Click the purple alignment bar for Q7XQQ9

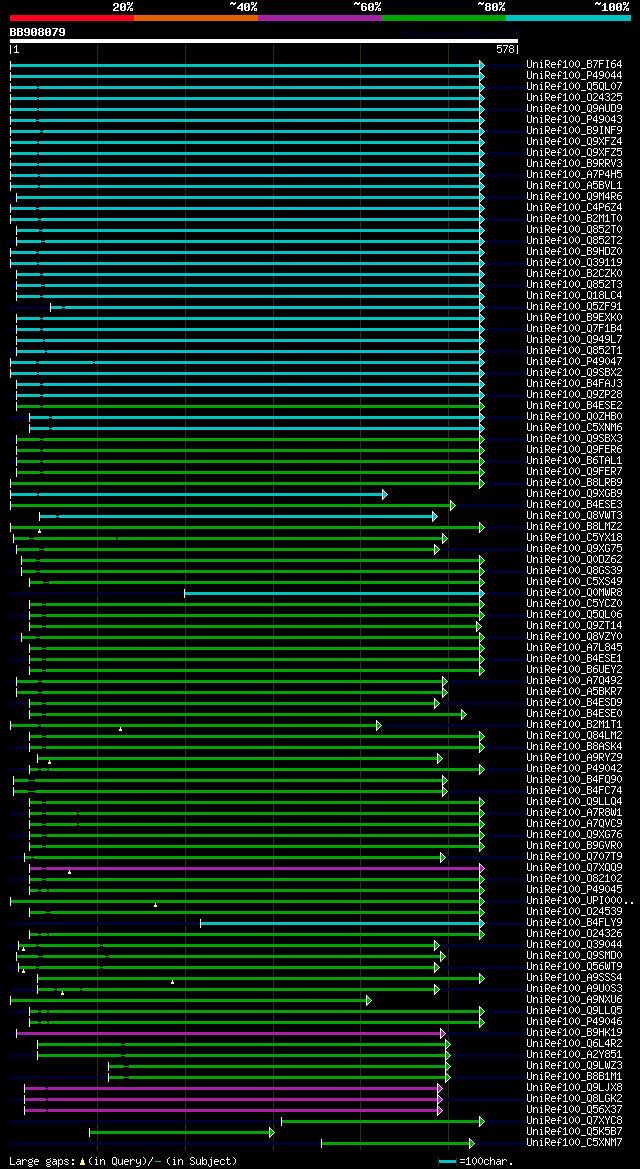[257, 869]
